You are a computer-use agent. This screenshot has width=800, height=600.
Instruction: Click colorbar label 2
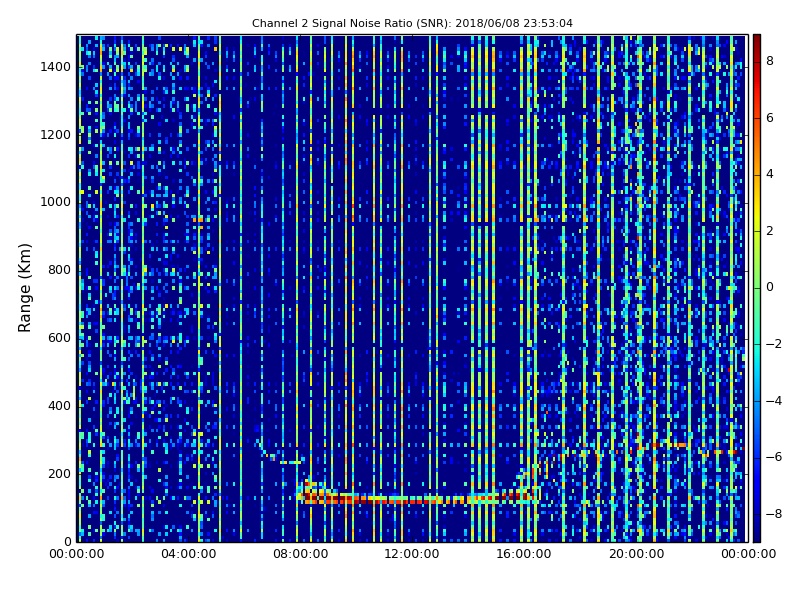[x=770, y=231]
